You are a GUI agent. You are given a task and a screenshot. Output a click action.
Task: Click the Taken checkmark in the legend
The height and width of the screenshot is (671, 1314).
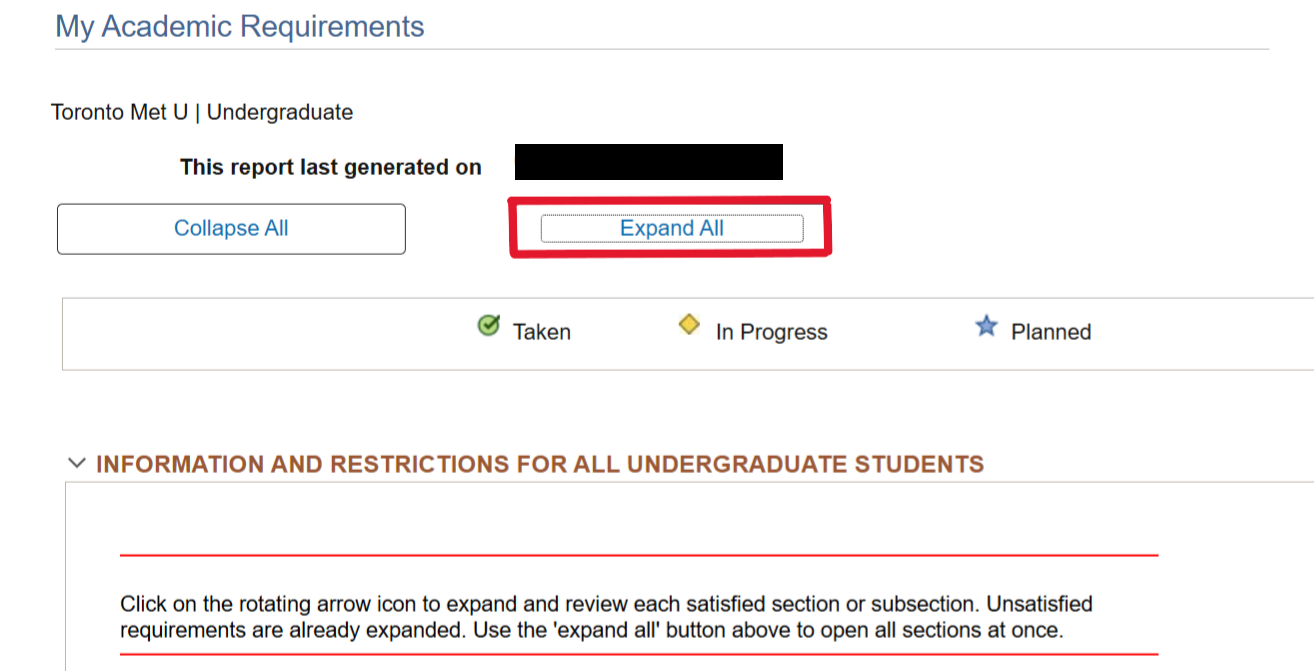tap(487, 324)
